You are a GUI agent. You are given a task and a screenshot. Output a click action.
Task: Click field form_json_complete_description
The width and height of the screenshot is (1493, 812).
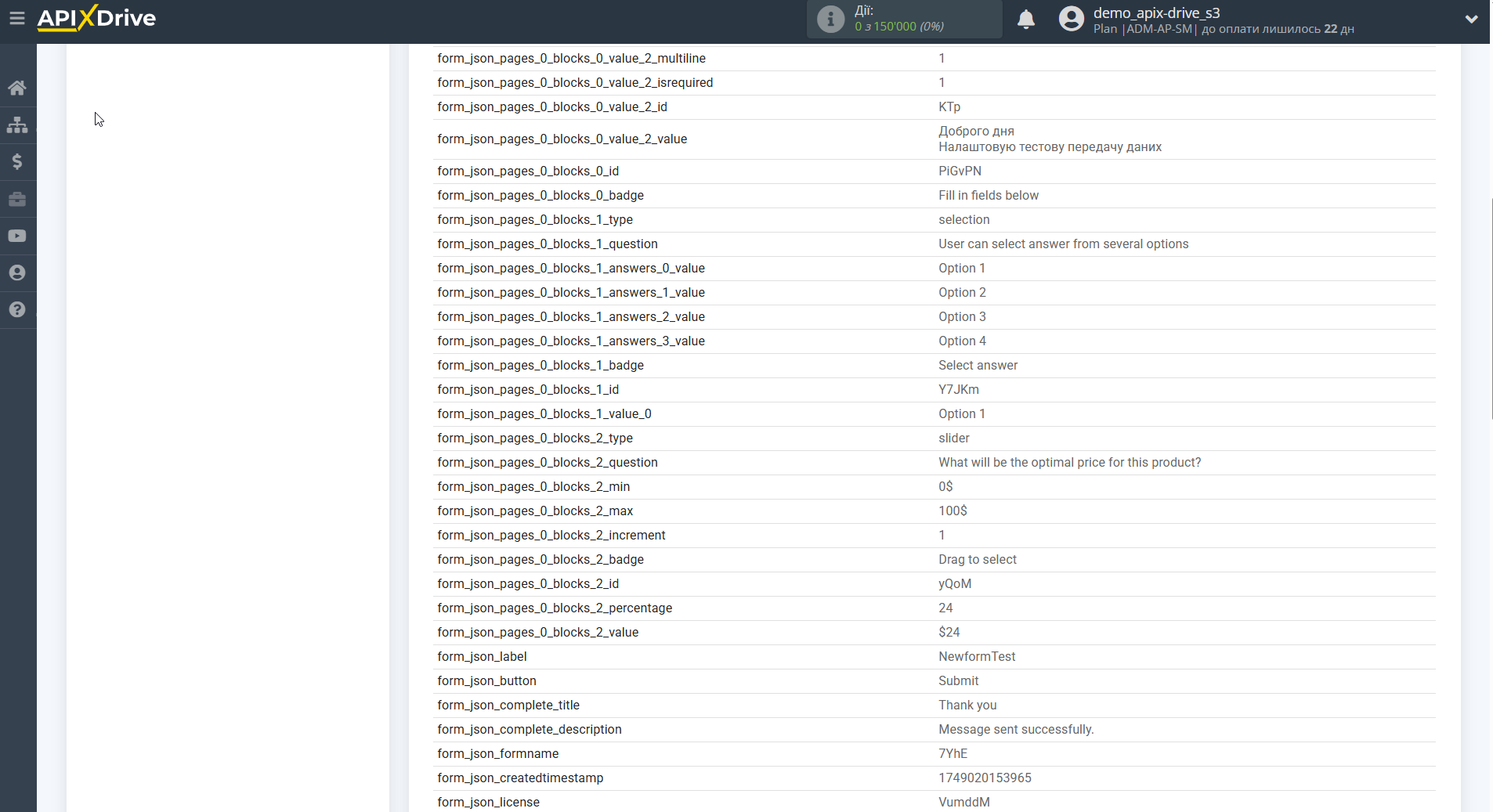coord(529,730)
